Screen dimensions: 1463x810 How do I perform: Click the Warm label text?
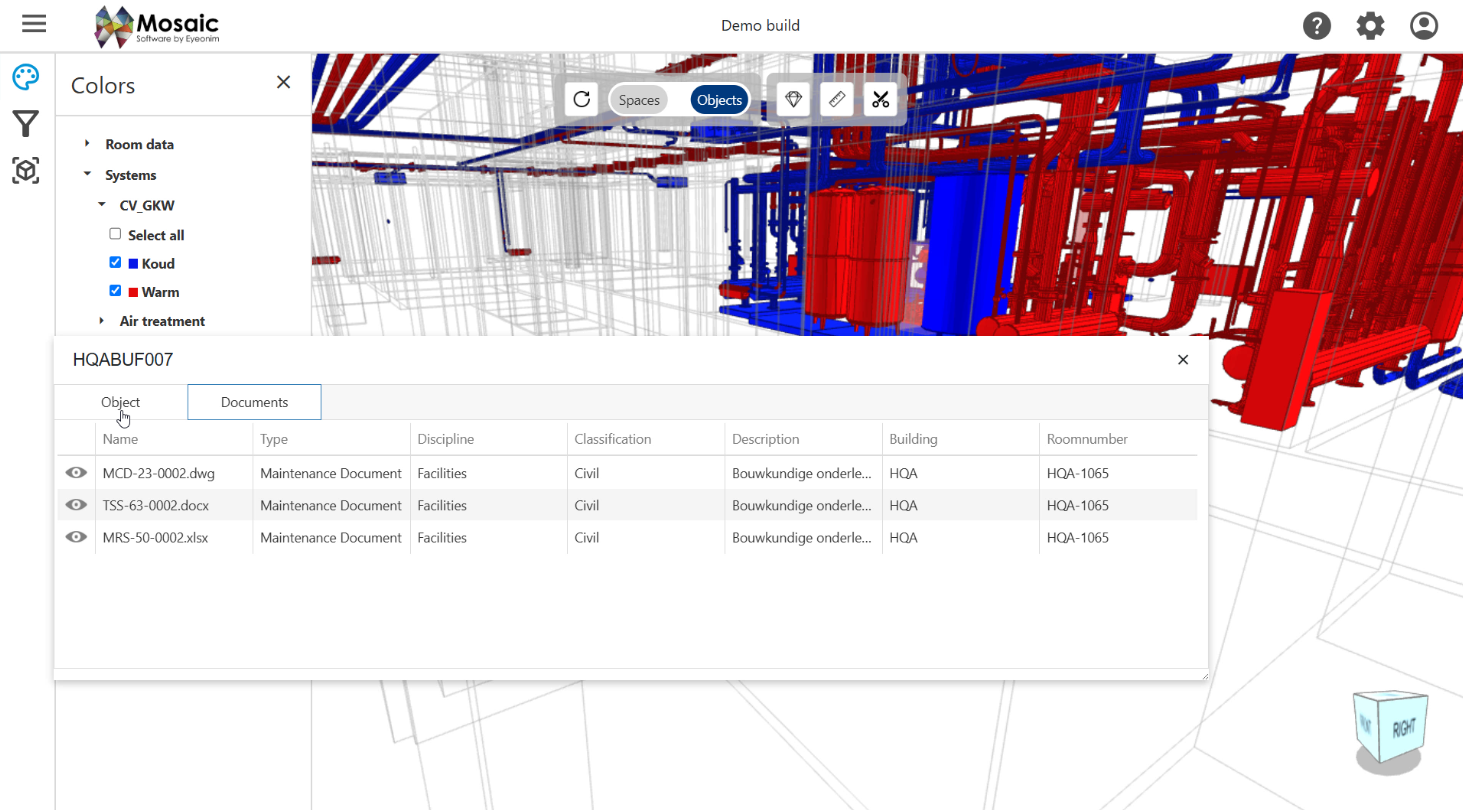[x=161, y=292]
